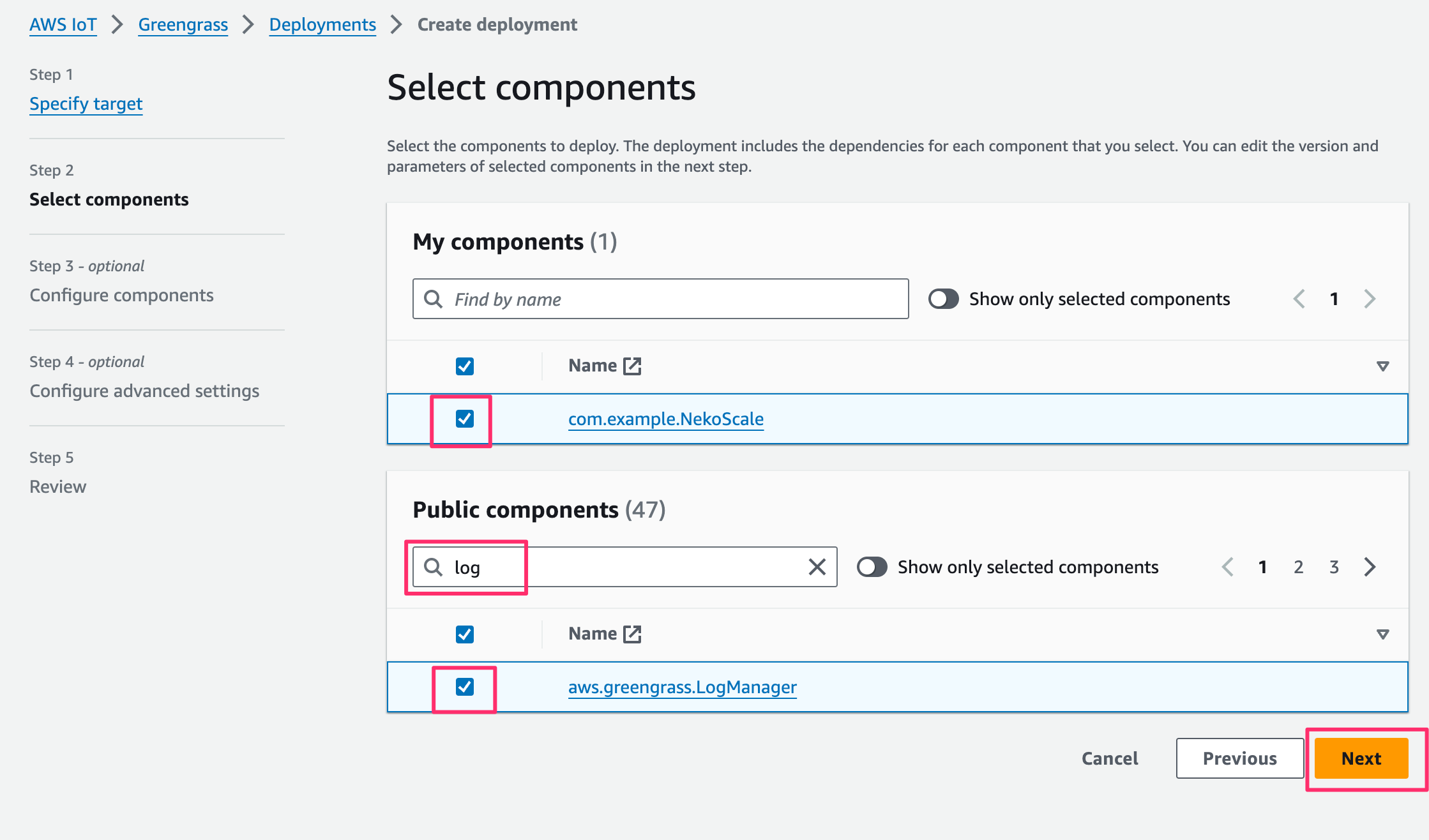Open external link icon beside Public components Name
Viewport: 1429px width, 840px height.
coord(632,634)
